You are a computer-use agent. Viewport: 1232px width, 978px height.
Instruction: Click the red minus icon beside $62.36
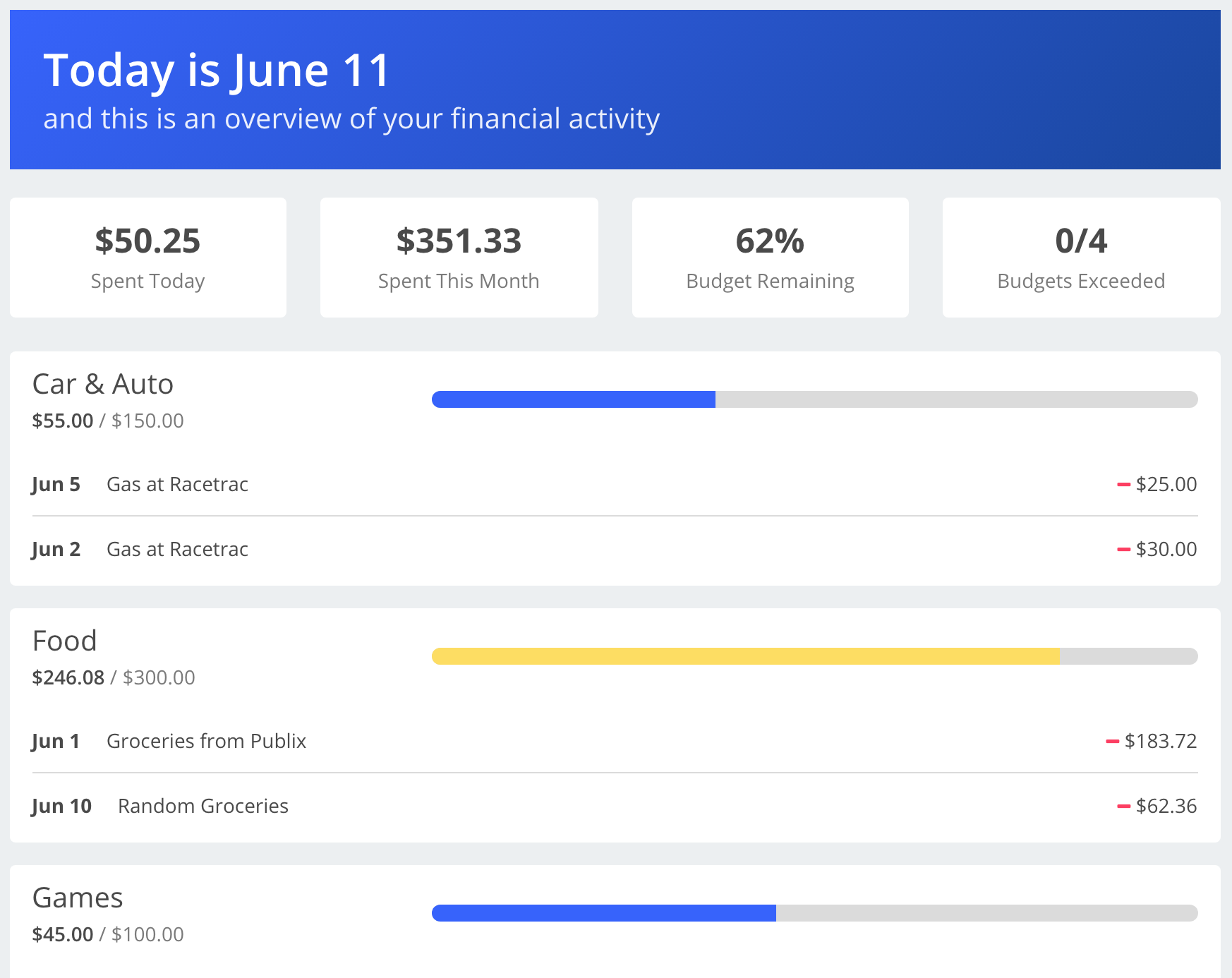(x=1124, y=807)
